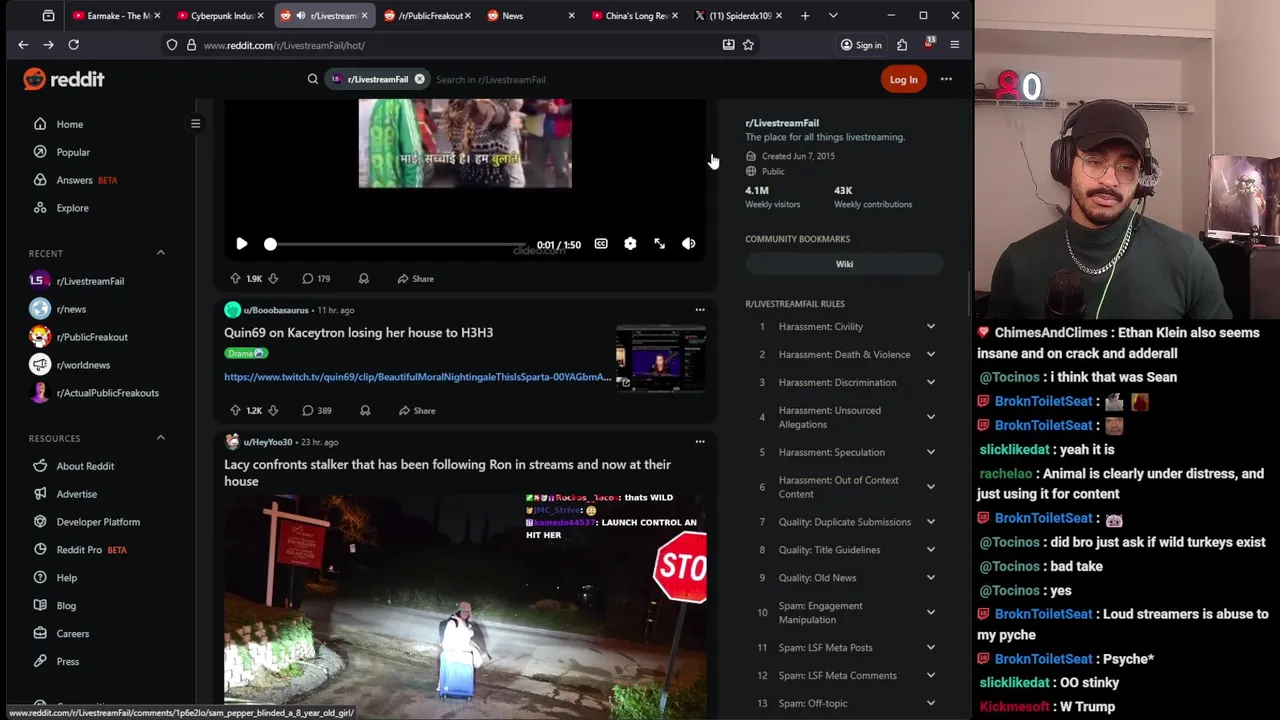The image size is (1280, 720).
Task: Click the browser address bar URL
Action: tap(284, 45)
